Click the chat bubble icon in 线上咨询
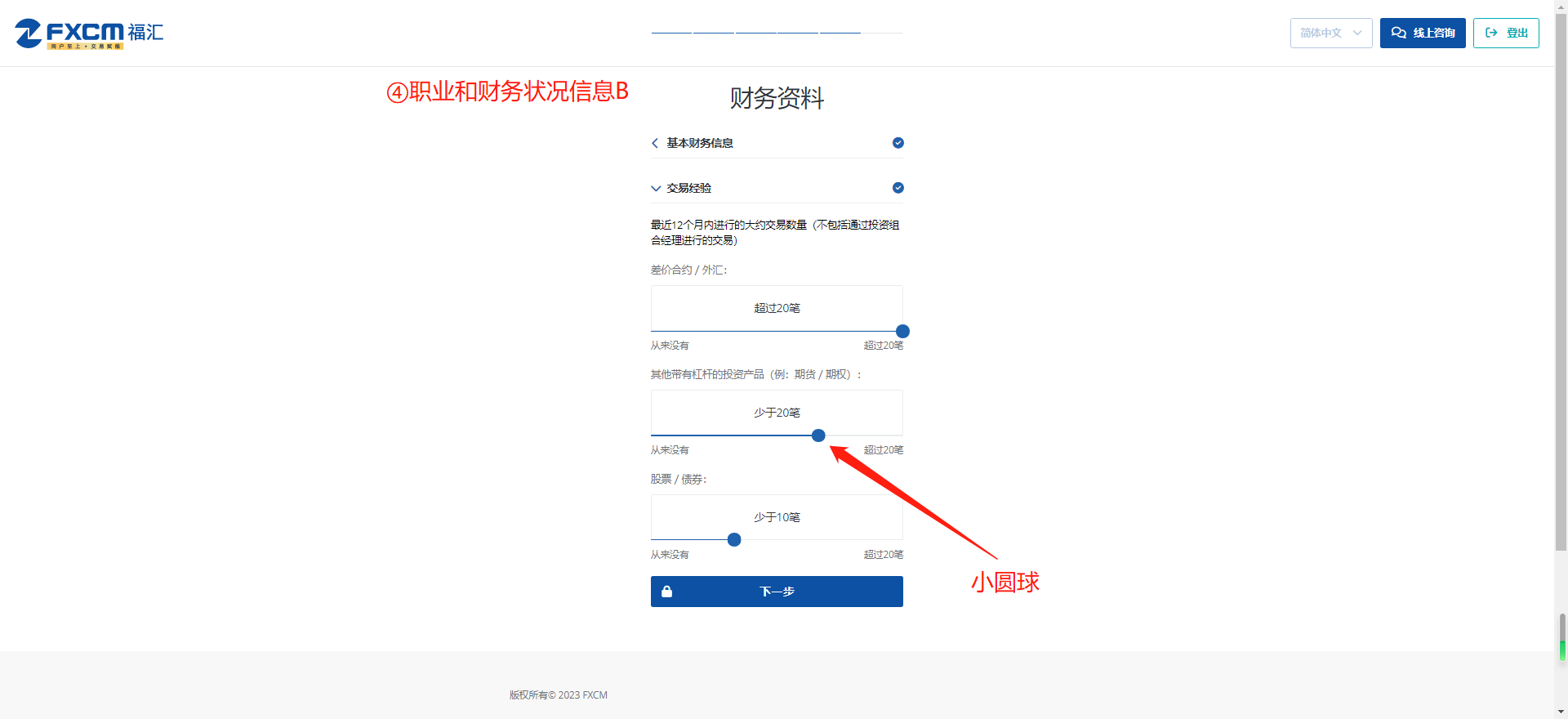Image resolution: width=1568 pixels, height=719 pixels. click(x=1399, y=33)
